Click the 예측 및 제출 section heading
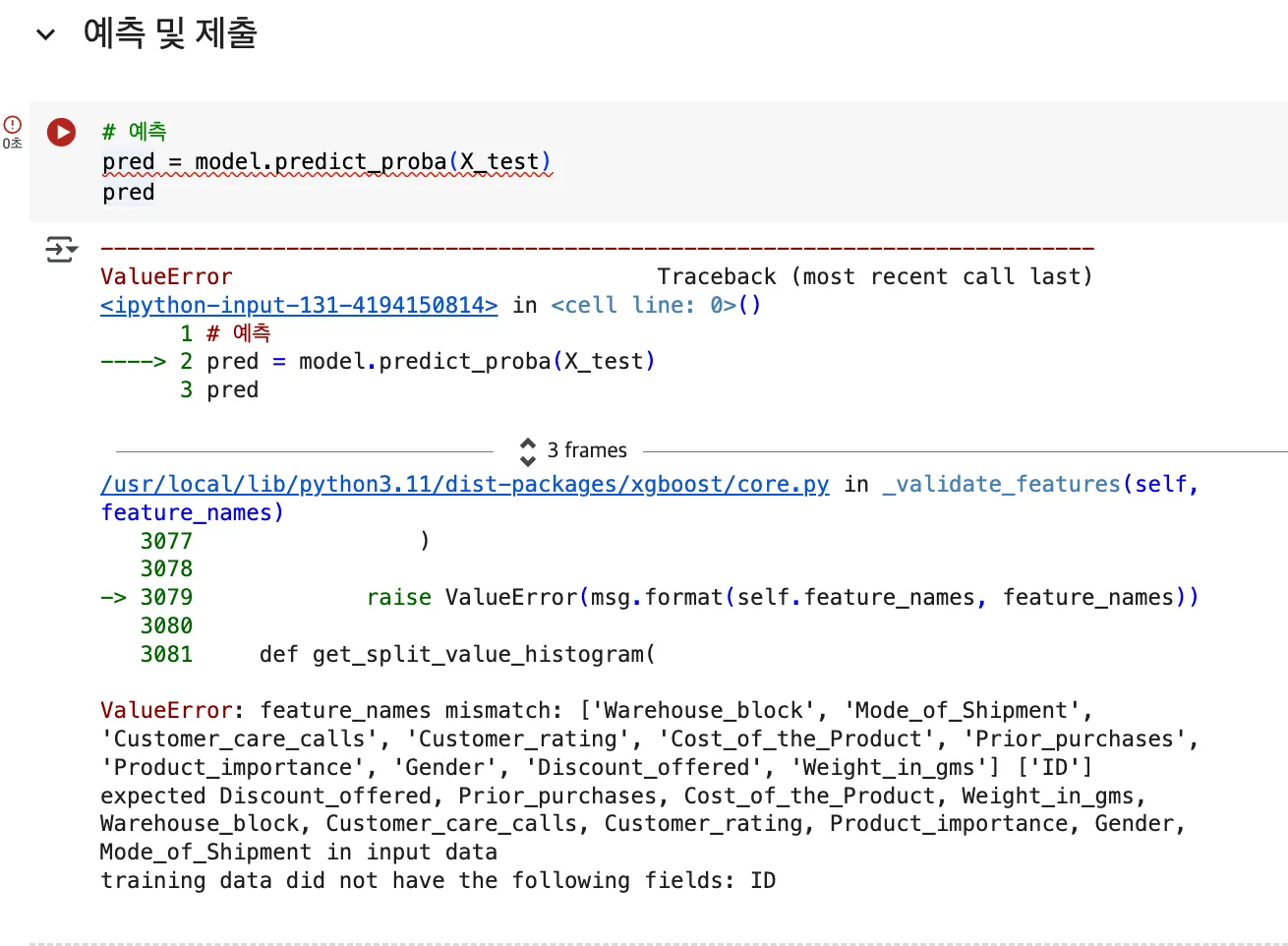 click(170, 33)
